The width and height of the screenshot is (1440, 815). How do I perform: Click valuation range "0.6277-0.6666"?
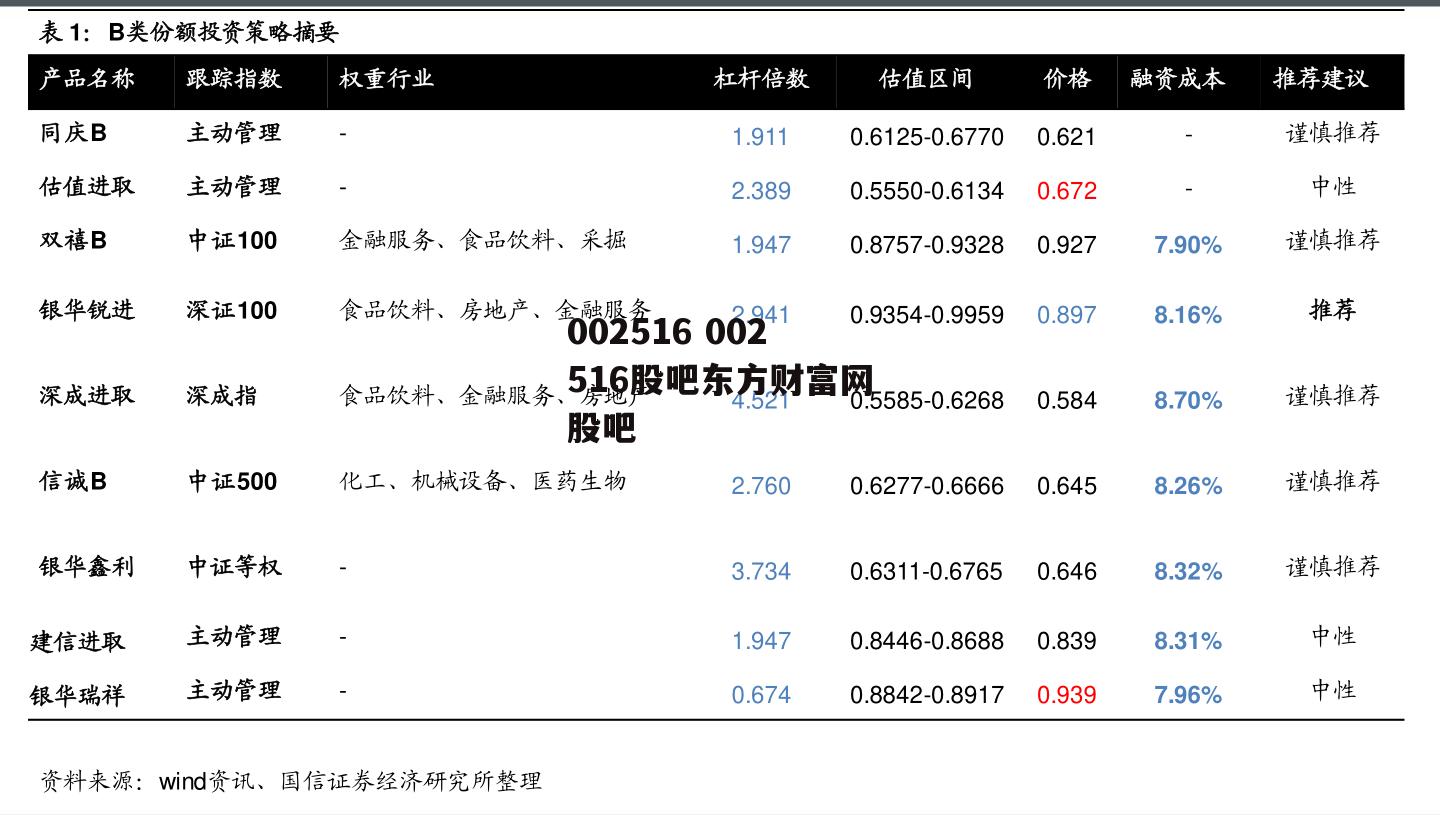927,486
